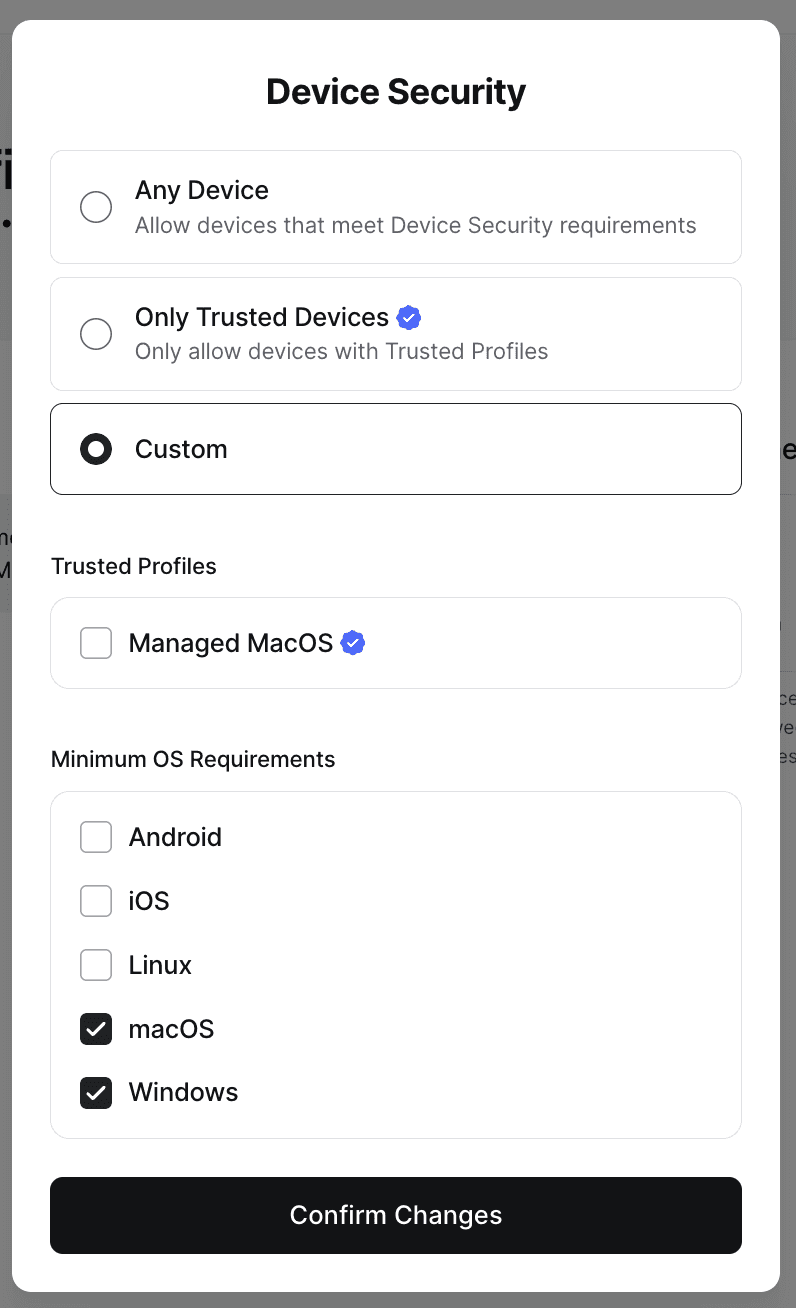Viewport: 796px width, 1308px height.
Task: Choose the Only Trusted Devices radio option
Action: pos(96,334)
